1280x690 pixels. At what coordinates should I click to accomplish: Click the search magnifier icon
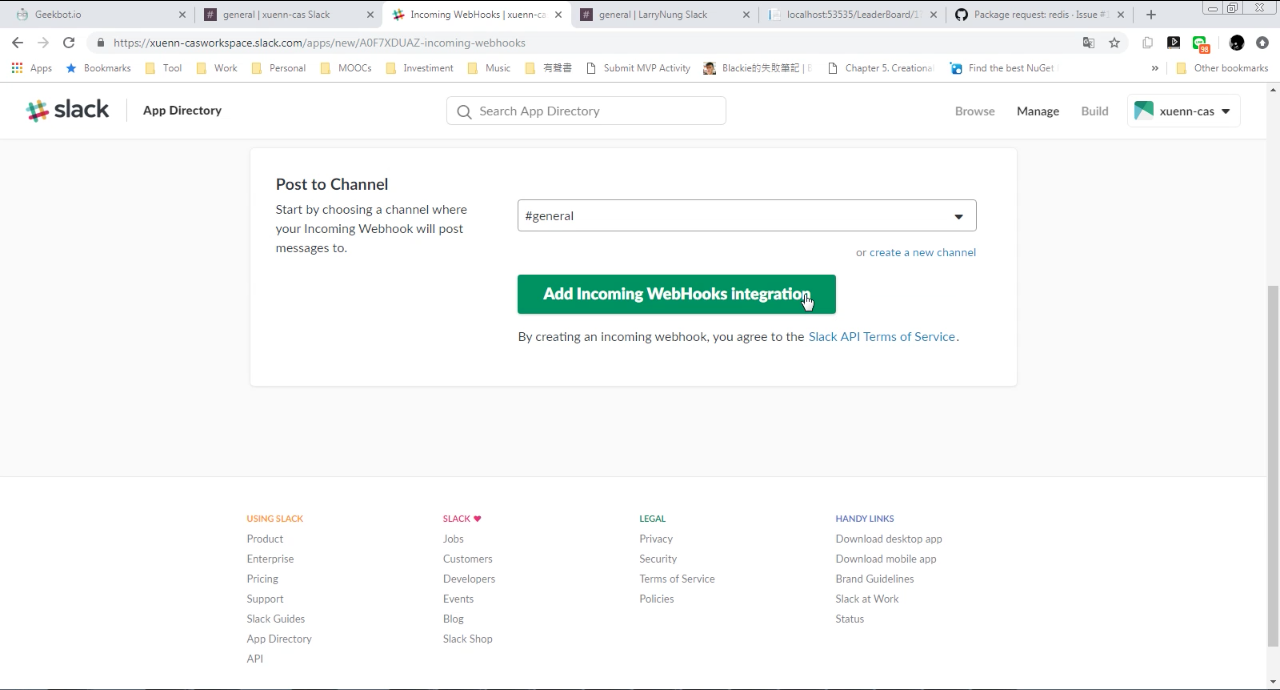coord(464,112)
